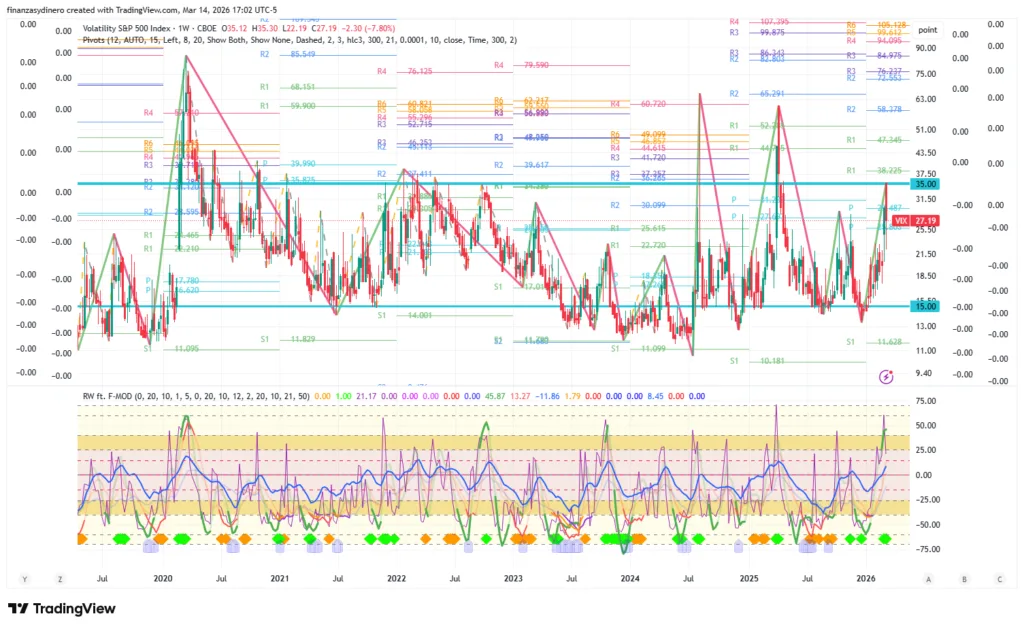Select the circled C scale icon
This screenshot has width=1024, height=629.
pyautogui.click(x=998, y=579)
